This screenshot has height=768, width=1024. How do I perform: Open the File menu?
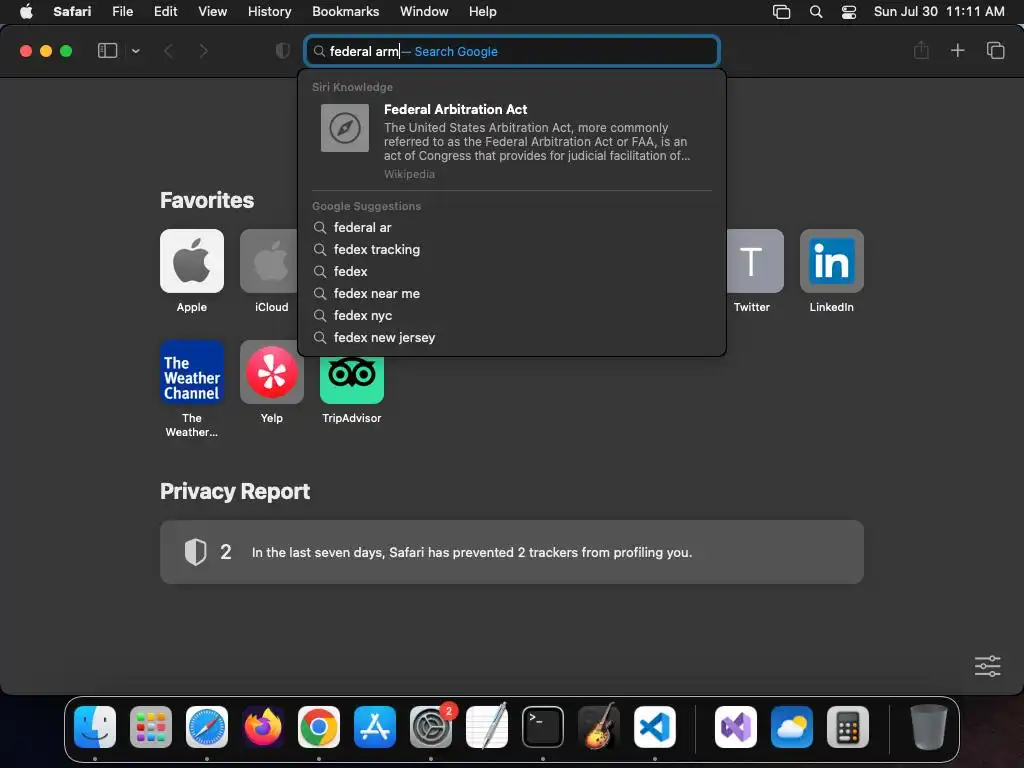123,12
